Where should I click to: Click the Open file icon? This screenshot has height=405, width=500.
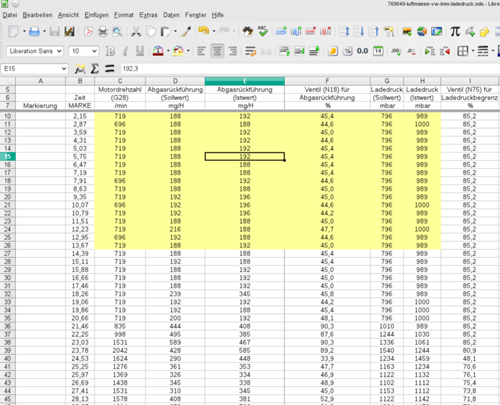(x=34, y=32)
